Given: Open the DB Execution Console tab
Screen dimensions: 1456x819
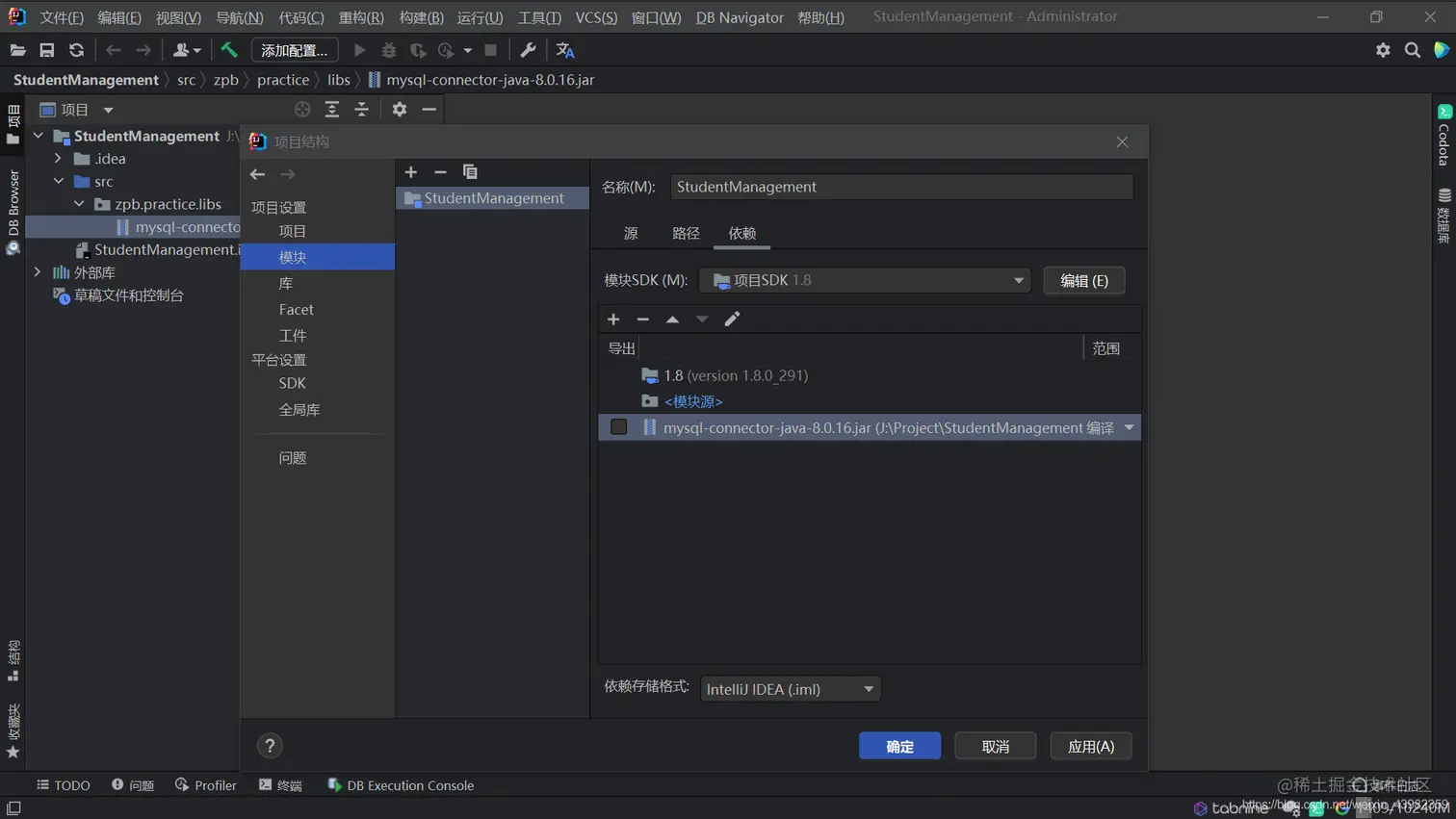Looking at the screenshot, I should pyautogui.click(x=401, y=785).
